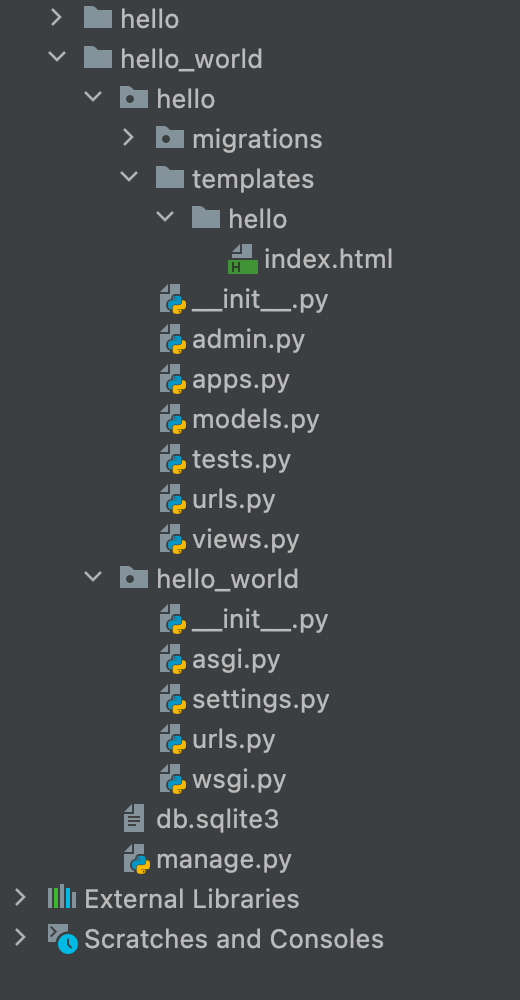Click the folder icon beside the expanded root hello_world
The image size is (520, 1000).
pyautogui.click(x=98, y=58)
